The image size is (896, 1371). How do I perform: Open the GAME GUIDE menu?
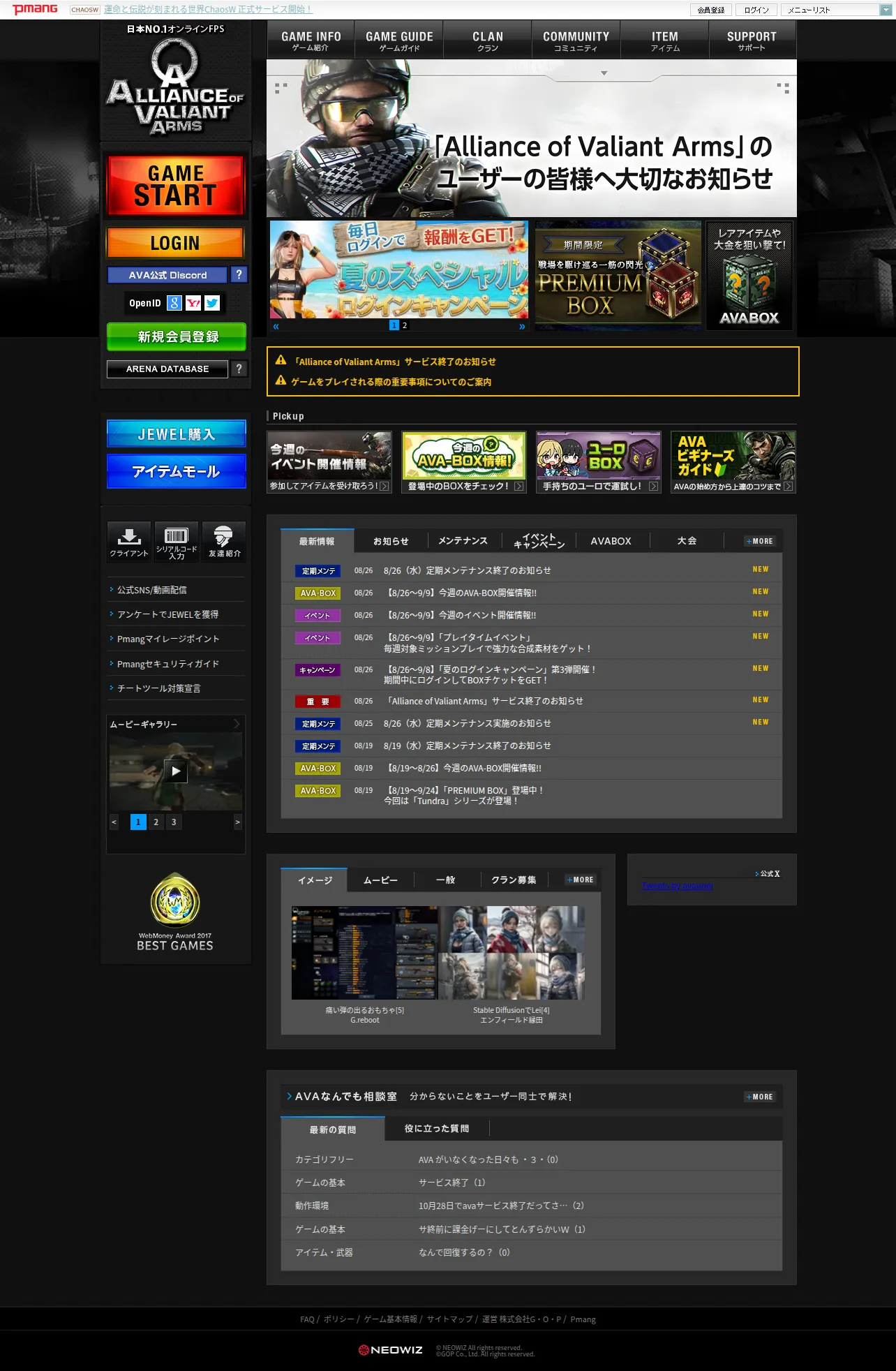399,40
